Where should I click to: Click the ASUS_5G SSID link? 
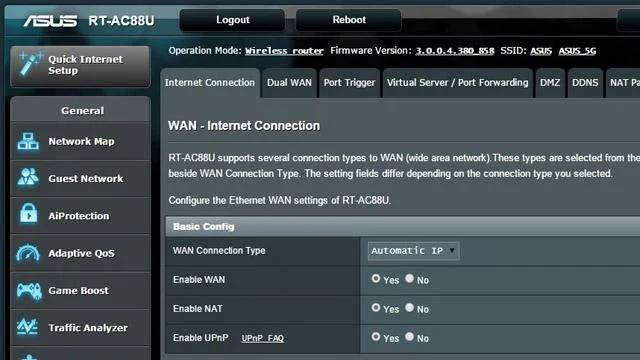point(577,51)
